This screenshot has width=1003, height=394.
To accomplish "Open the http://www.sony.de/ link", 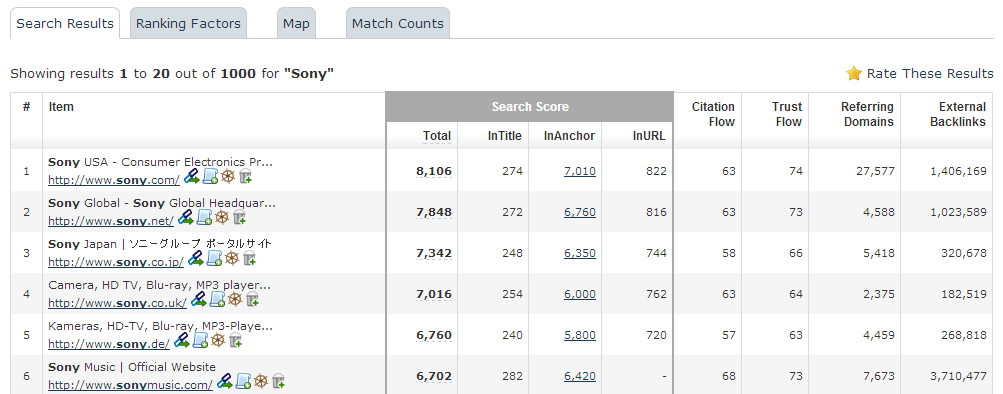I will point(109,343).
